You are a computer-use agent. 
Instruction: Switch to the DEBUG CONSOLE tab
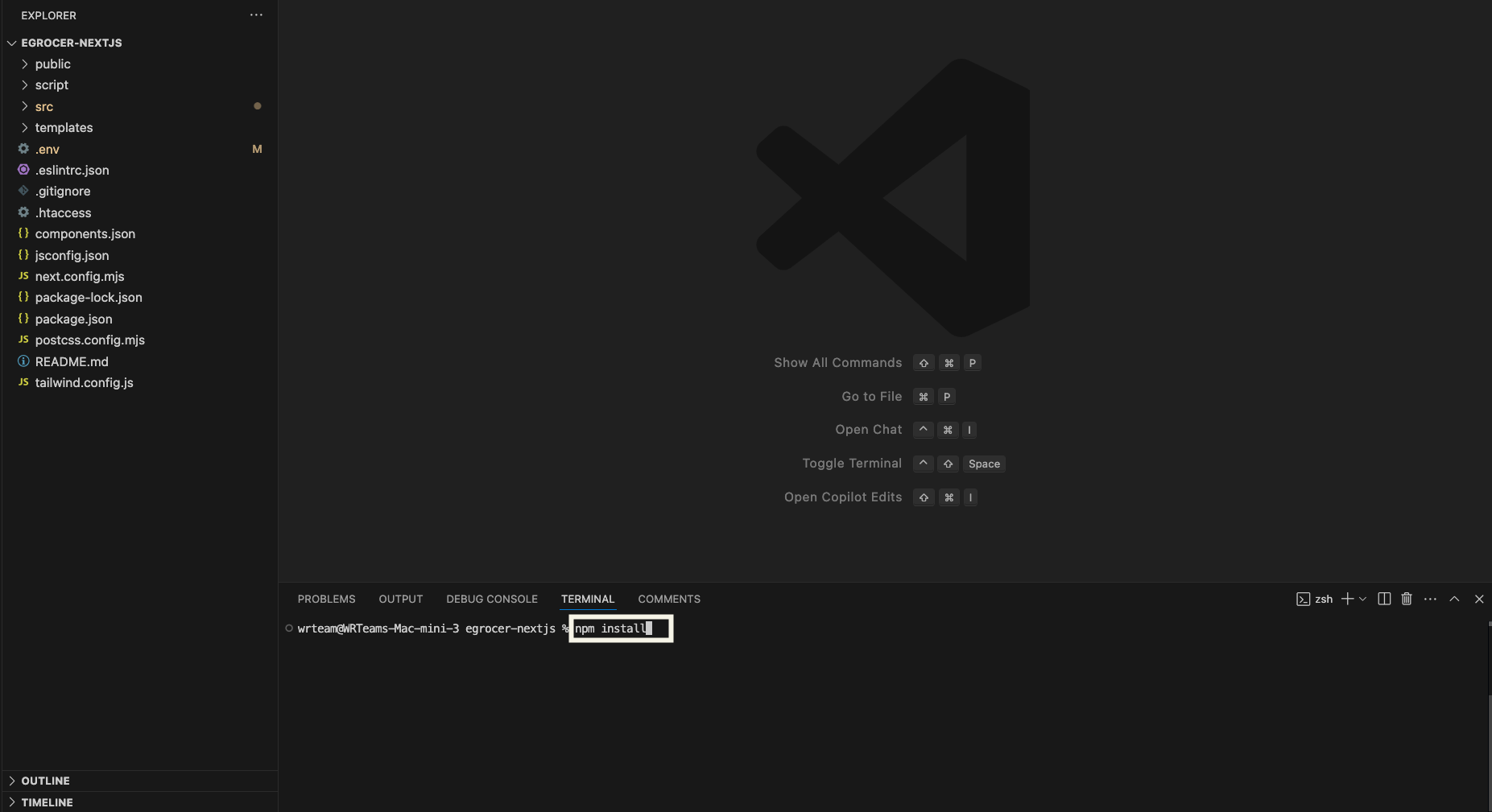coord(492,599)
